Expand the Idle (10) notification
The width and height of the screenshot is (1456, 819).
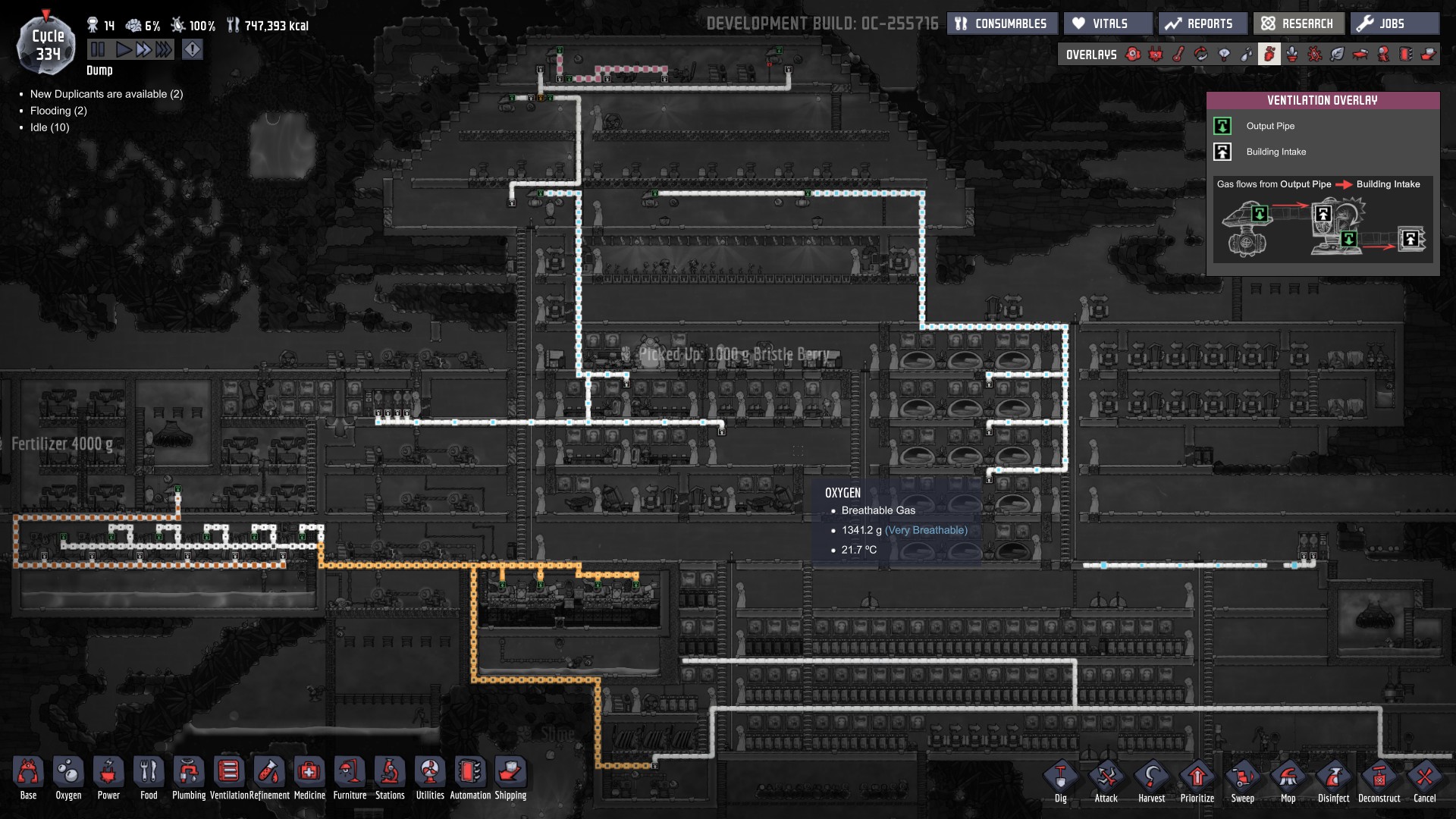(49, 127)
